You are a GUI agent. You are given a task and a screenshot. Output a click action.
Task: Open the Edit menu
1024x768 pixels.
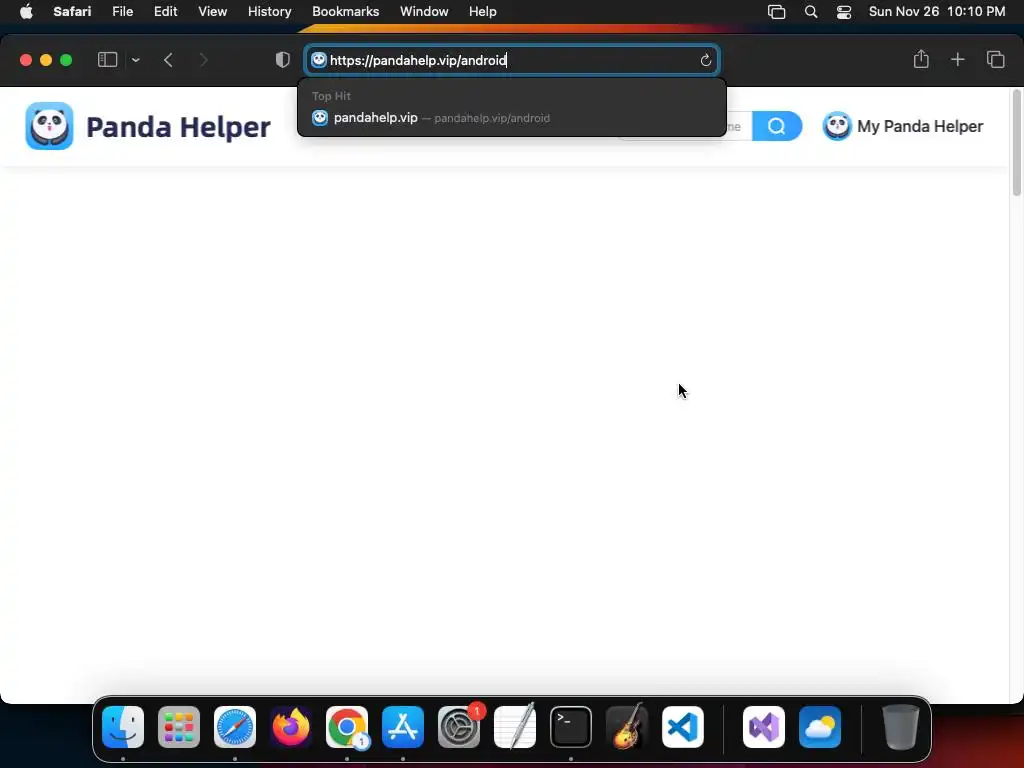tap(165, 12)
